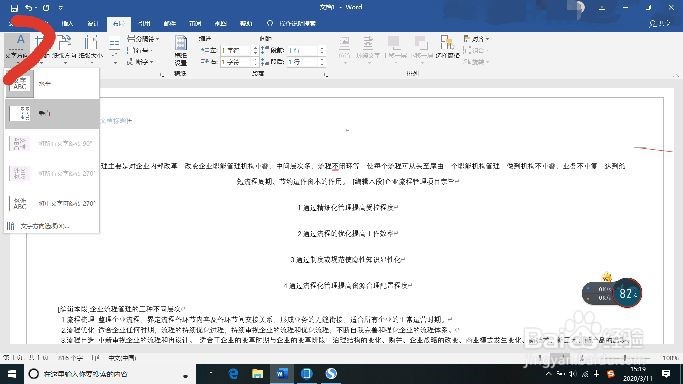
Task: Adjust the left indent spinner arrows
Action: point(256,51)
